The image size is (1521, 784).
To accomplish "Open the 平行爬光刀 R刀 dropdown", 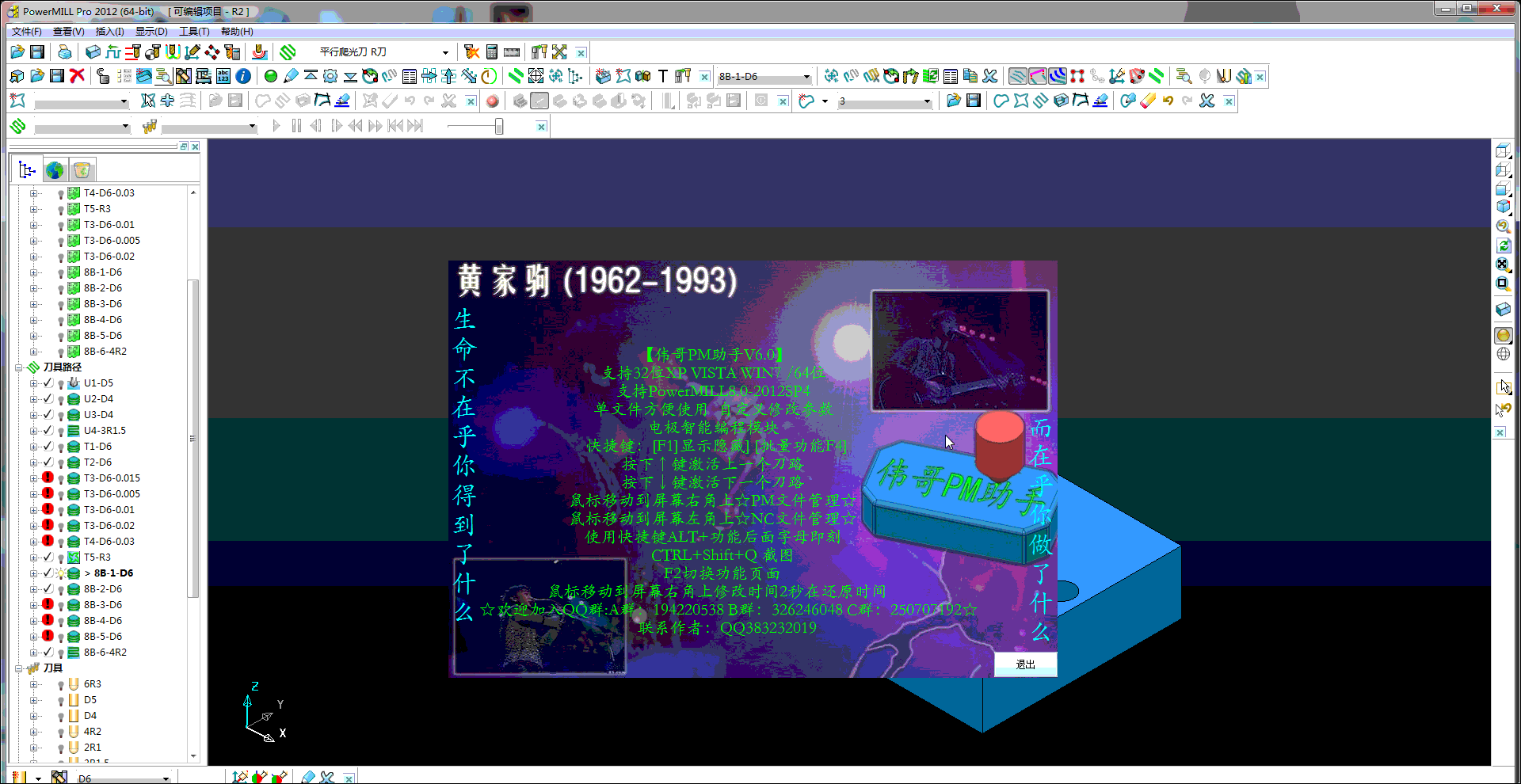I will tap(445, 52).
